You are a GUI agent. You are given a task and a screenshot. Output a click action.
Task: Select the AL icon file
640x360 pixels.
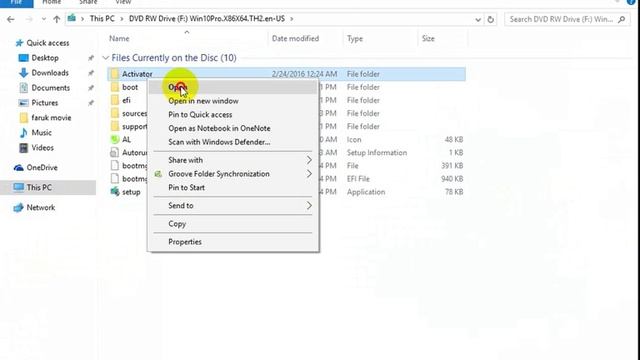click(x=115, y=139)
